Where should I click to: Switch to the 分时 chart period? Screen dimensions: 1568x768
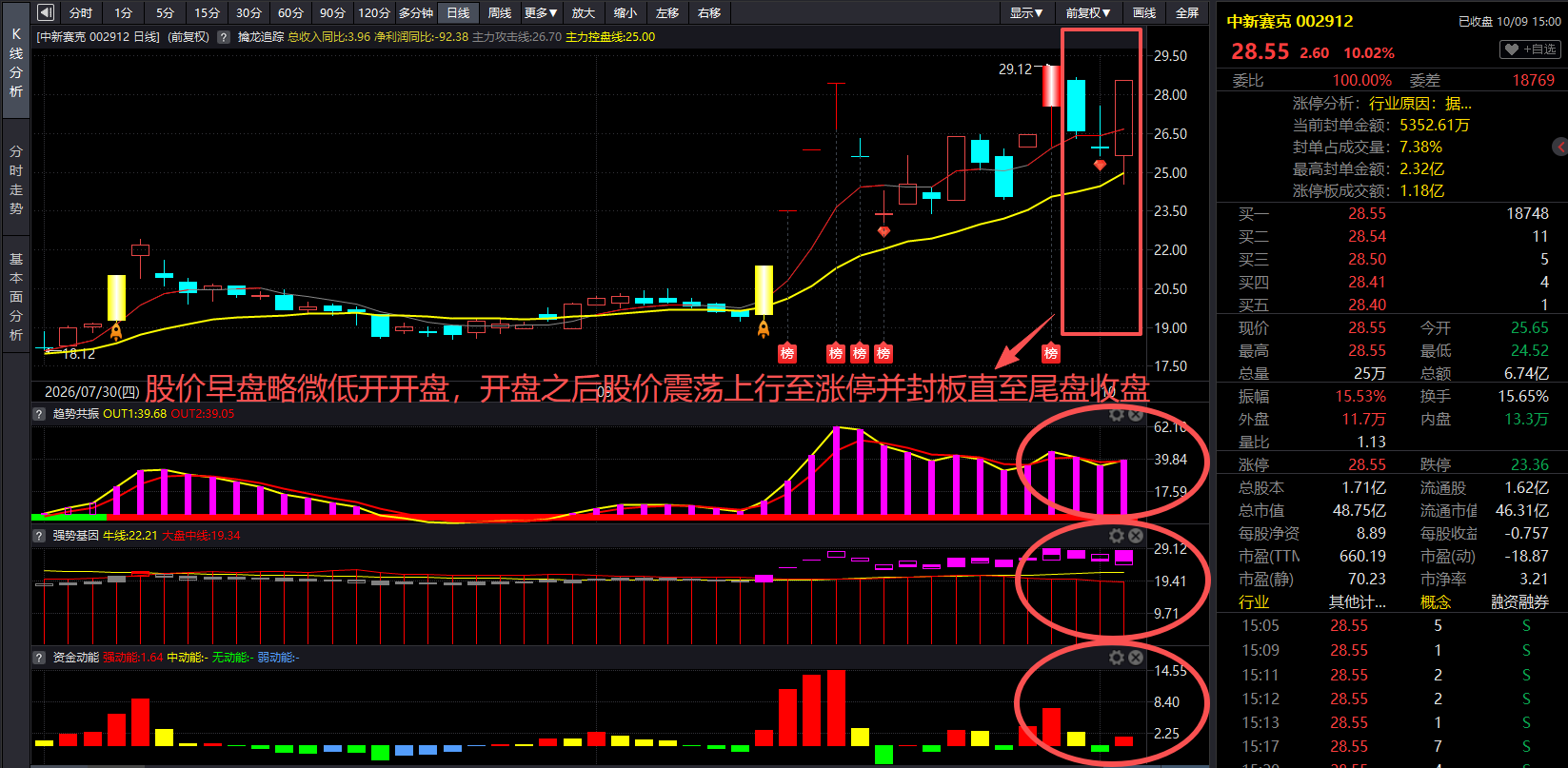(x=81, y=12)
